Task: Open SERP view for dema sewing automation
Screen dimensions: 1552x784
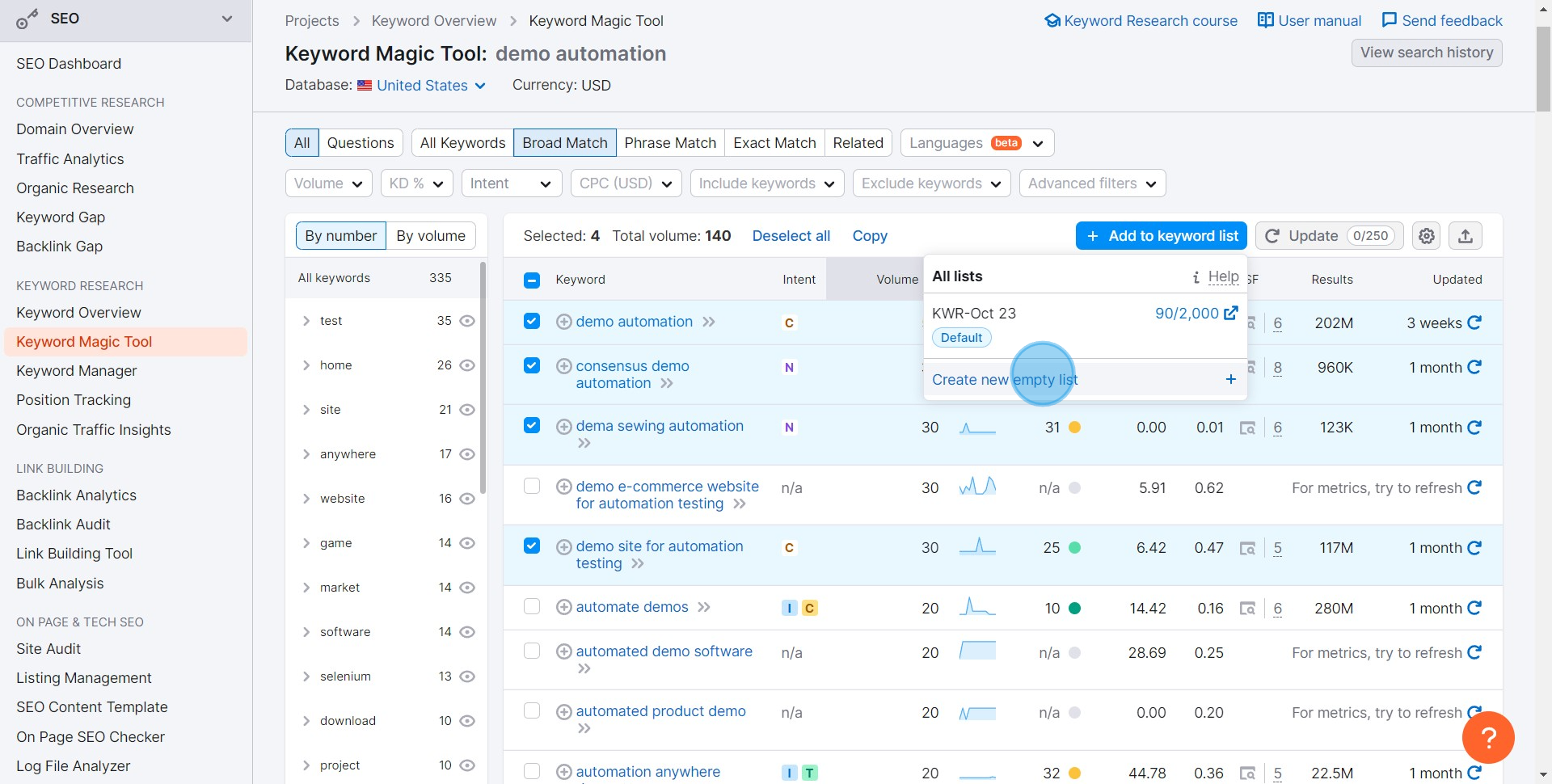Action: pyautogui.click(x=1247, y=428)
